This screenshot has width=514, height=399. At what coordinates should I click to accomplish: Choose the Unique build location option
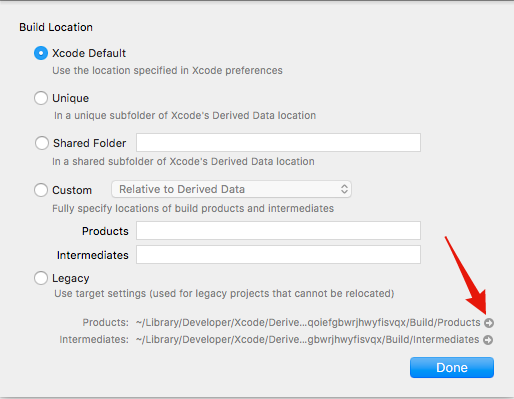click(x=41, y=98)
